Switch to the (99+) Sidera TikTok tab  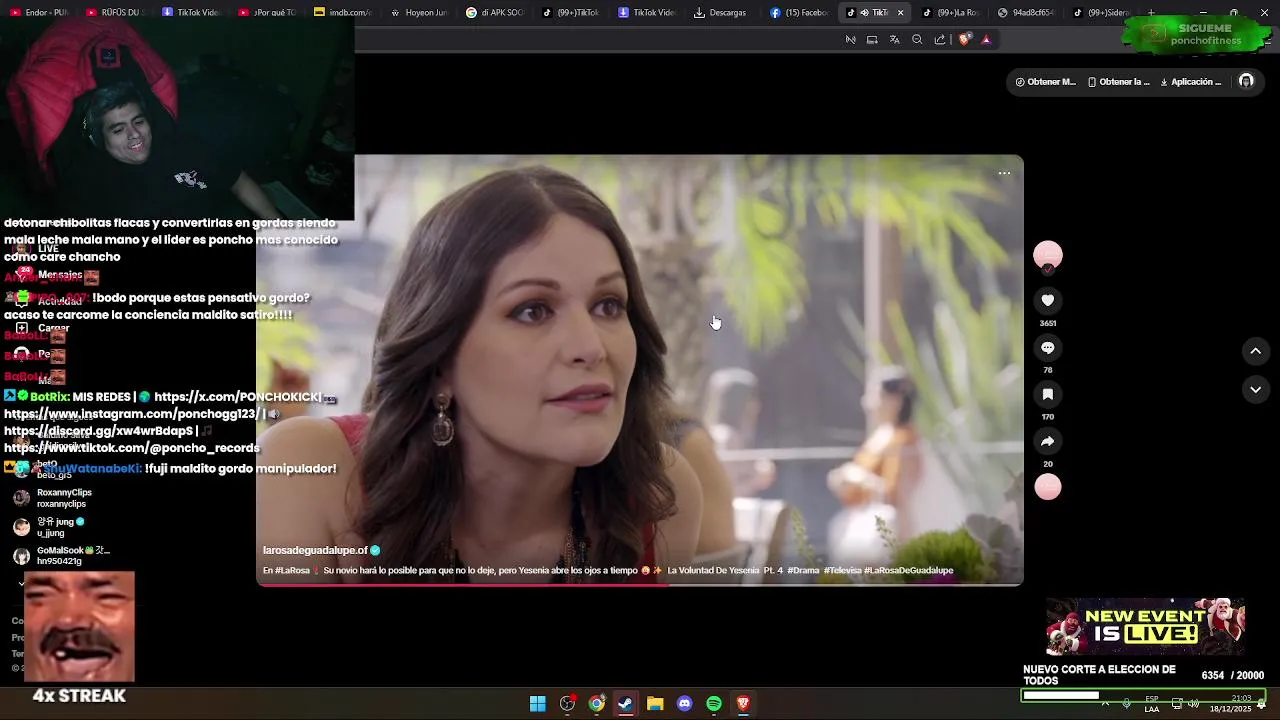coord(1103,13)
